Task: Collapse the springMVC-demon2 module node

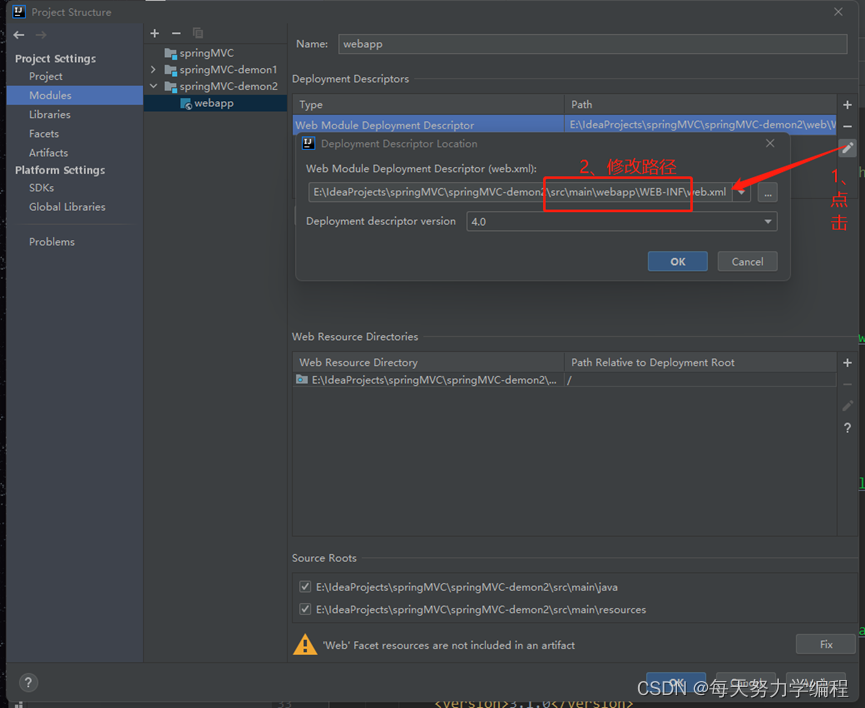Action: tap(153, 86)
